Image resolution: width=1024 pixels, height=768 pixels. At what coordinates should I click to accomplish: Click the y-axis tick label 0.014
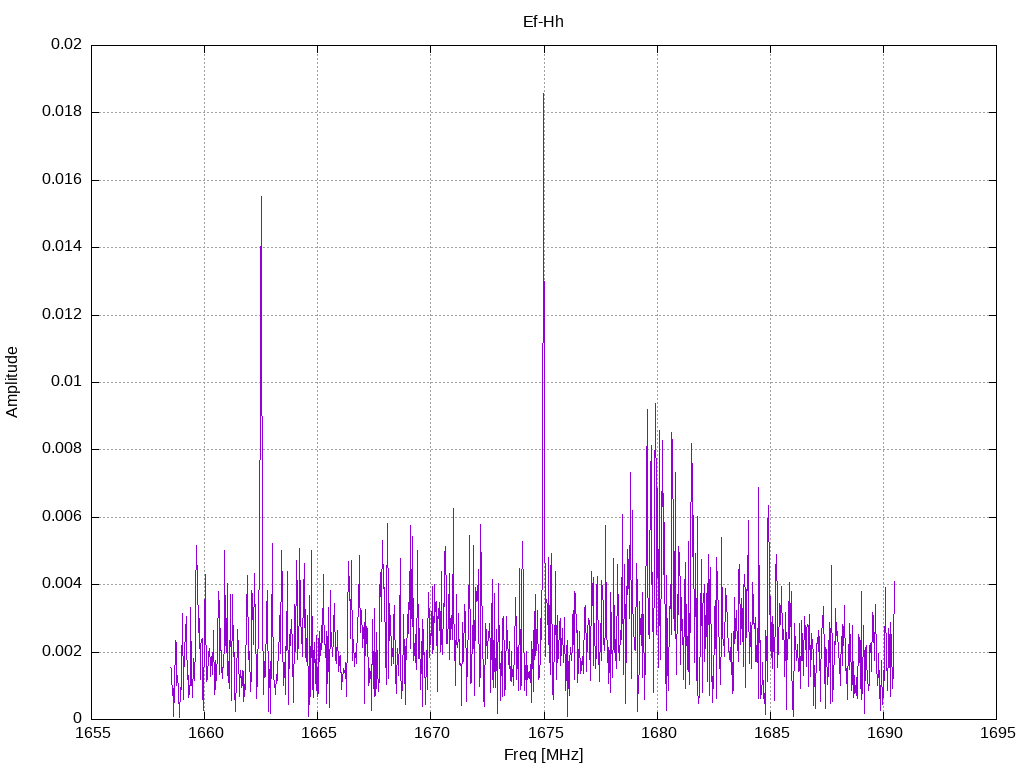click(62, 246)
